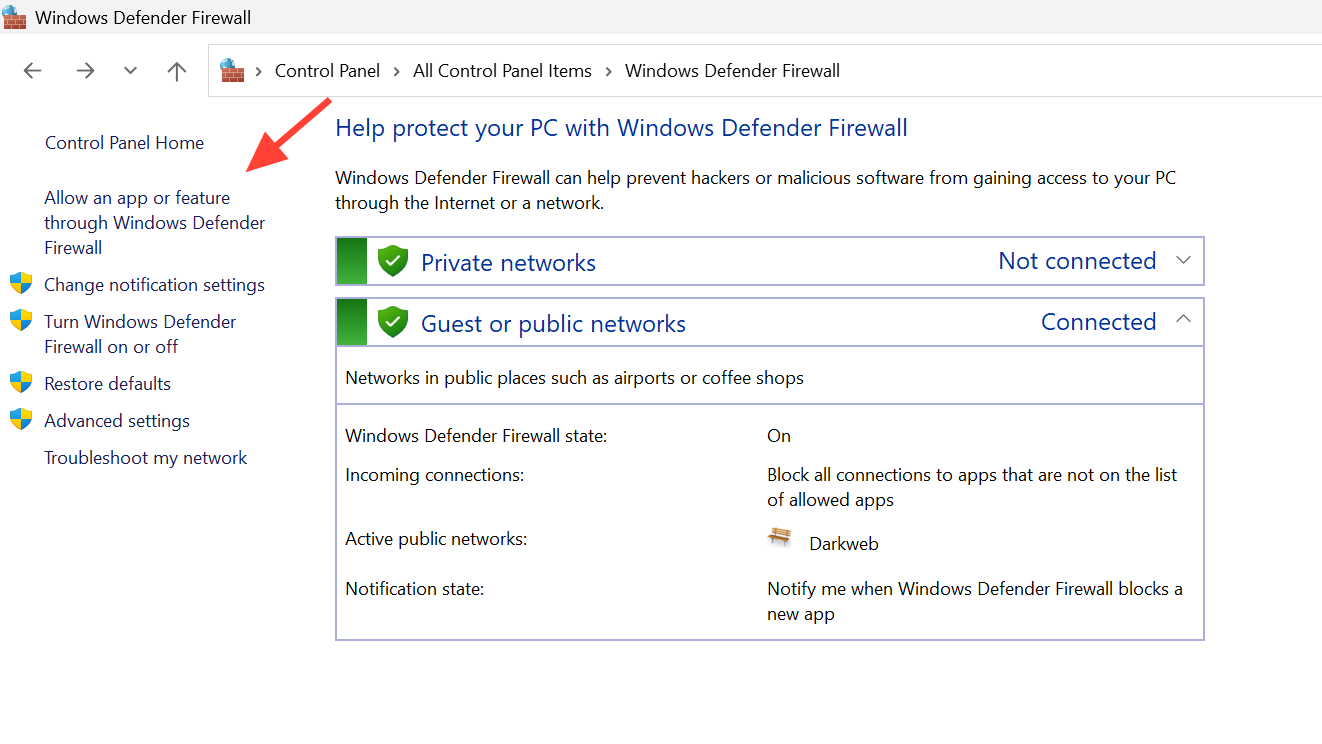Viewport: 1322px width, 744px height.
Task: Click the Block all connections description text
Action: coord(972,487)
